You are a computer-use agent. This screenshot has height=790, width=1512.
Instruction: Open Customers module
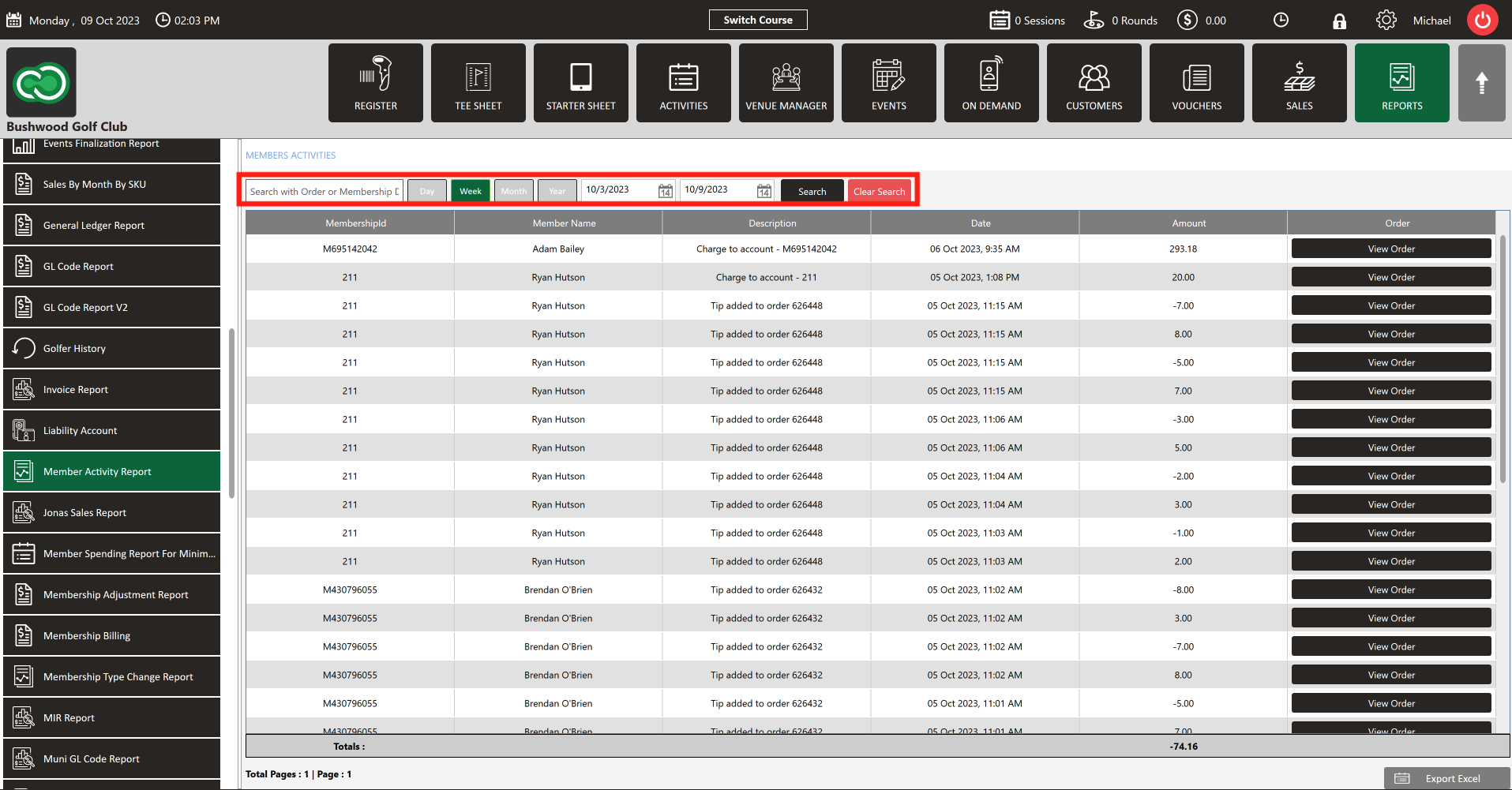[1094, 83]
